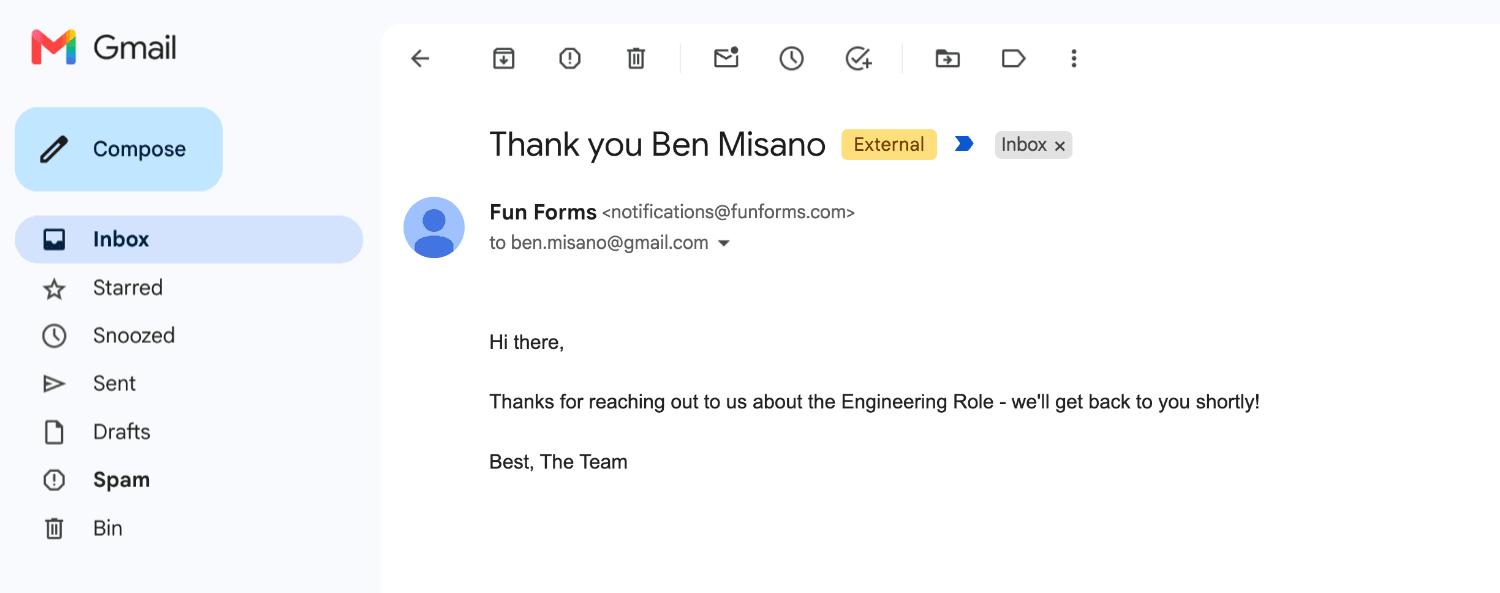Archive this email
The height and width of the screenshot is (593, 1500).
(x=504, y=59)
